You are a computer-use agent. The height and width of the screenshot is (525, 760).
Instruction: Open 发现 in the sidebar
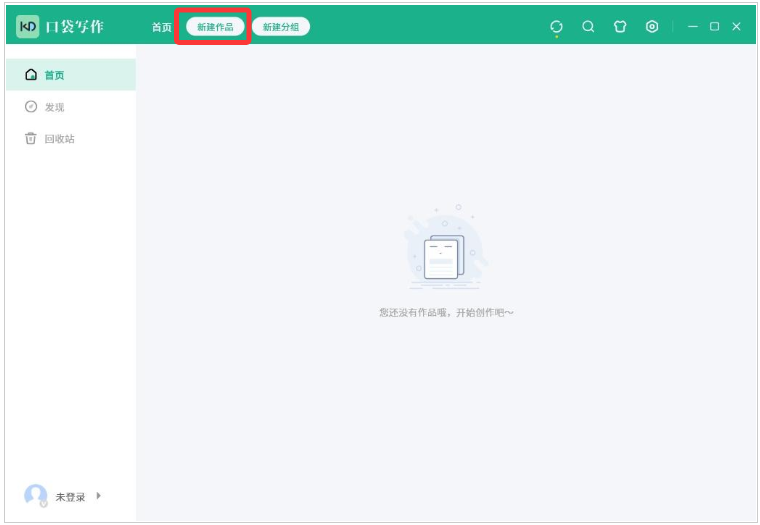pyautogui.click(x=71, y=107)
